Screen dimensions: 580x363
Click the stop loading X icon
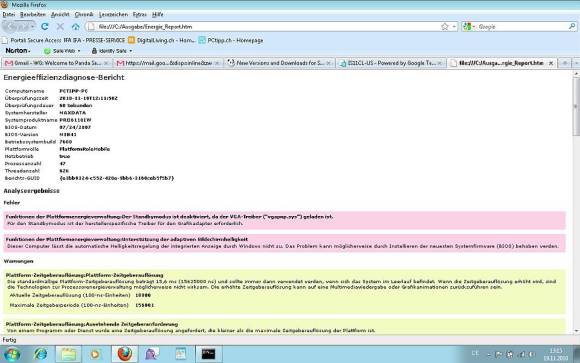pos(60,27)
